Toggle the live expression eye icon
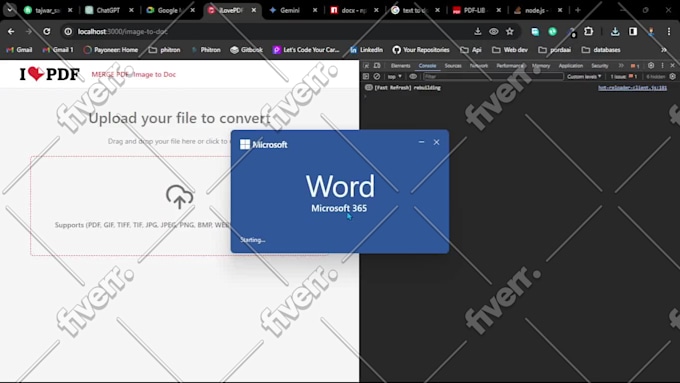This screenshot has width=680, height=383. click(413, 76)
